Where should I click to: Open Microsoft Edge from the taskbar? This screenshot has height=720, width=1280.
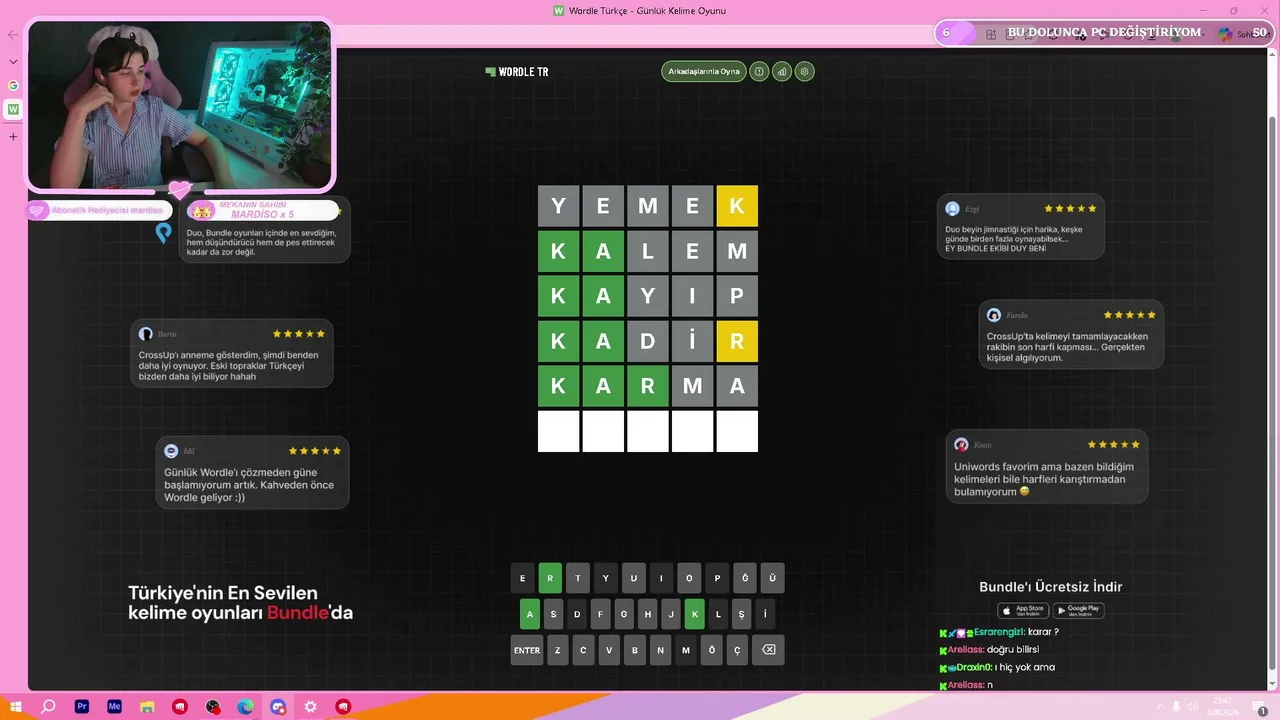(x=245, y=706)
